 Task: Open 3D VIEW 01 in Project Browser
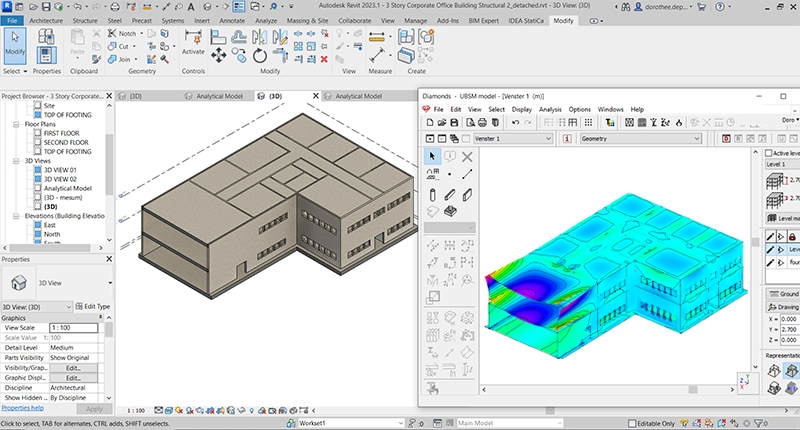tap(60, 170)
